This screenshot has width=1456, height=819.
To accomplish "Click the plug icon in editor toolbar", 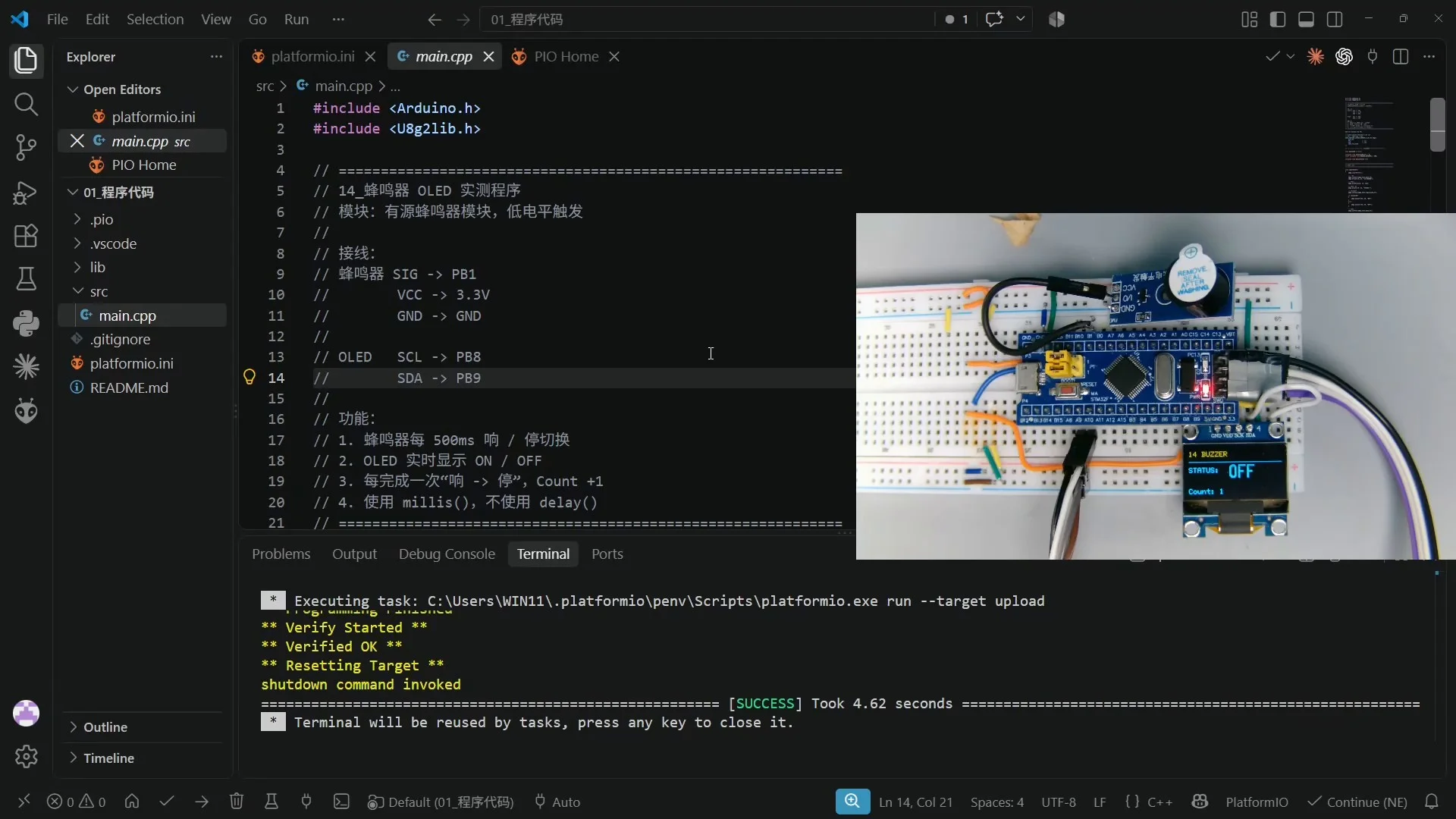I will [x=1373, y=57].
